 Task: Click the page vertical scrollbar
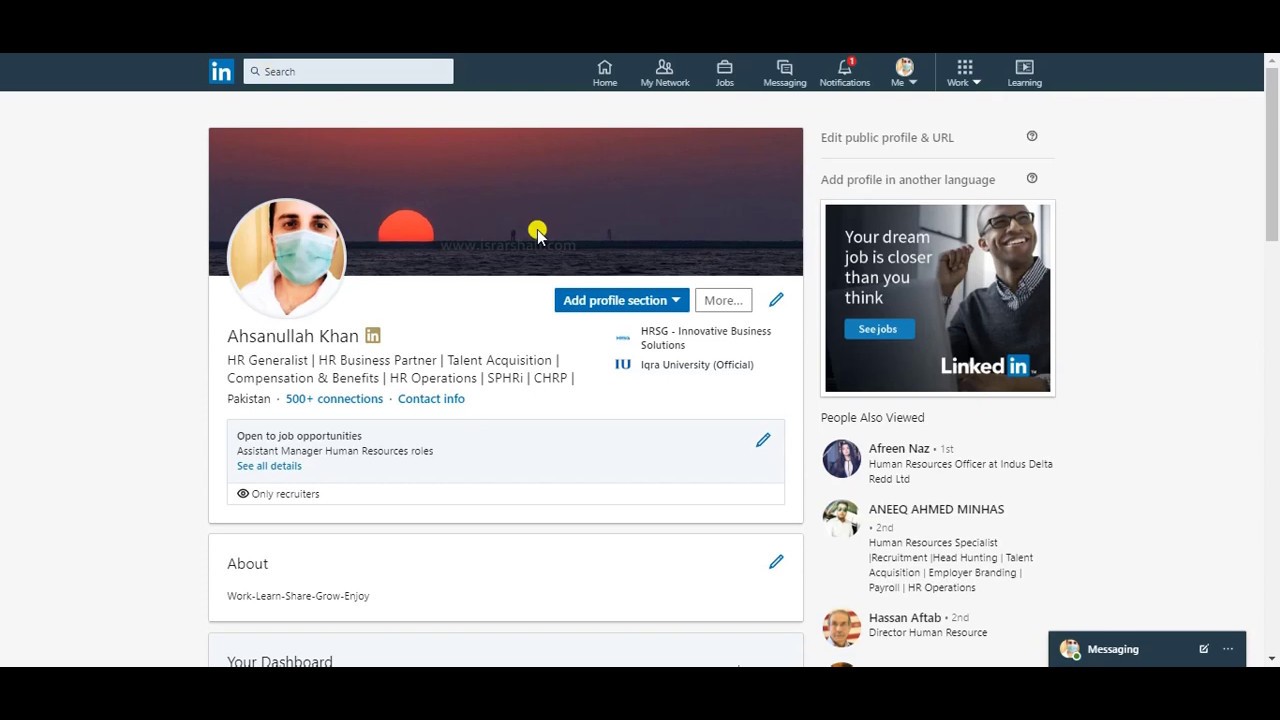(1272, 155)
